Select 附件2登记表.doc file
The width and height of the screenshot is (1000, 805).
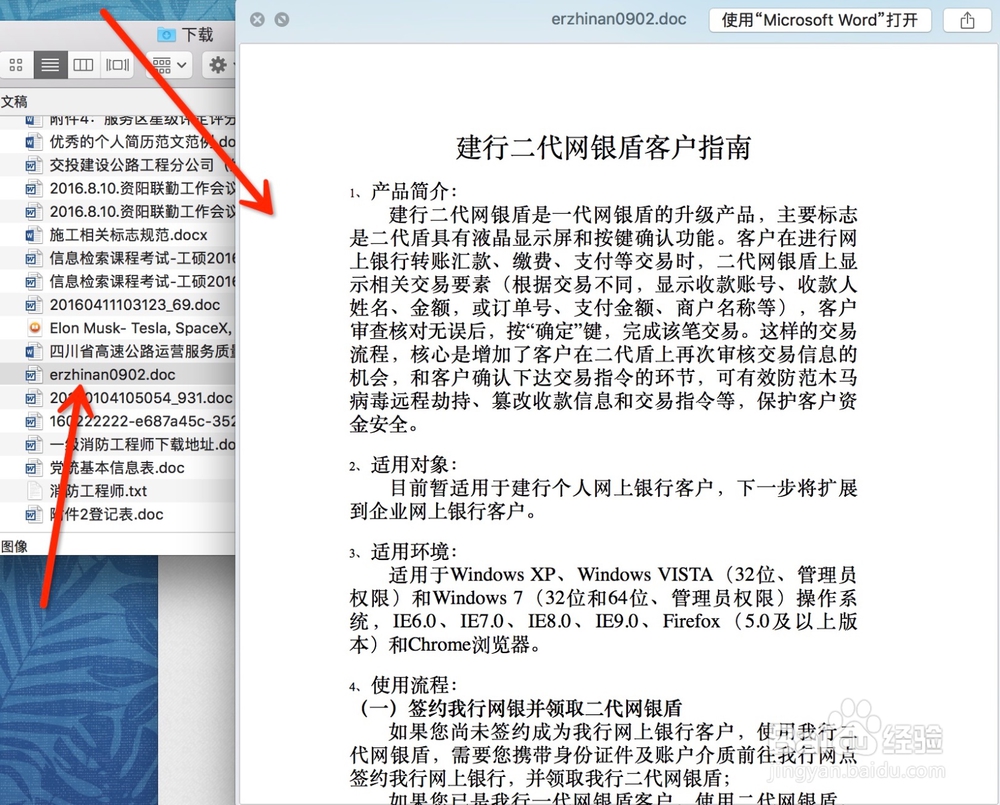[118, 514]
